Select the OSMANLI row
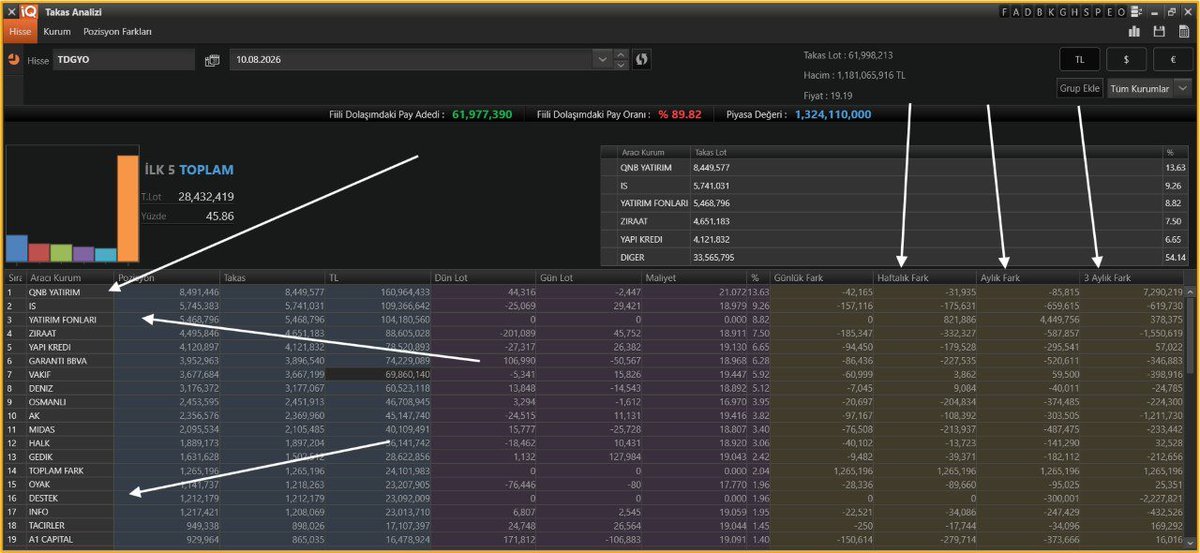 (x=595, y=401)
